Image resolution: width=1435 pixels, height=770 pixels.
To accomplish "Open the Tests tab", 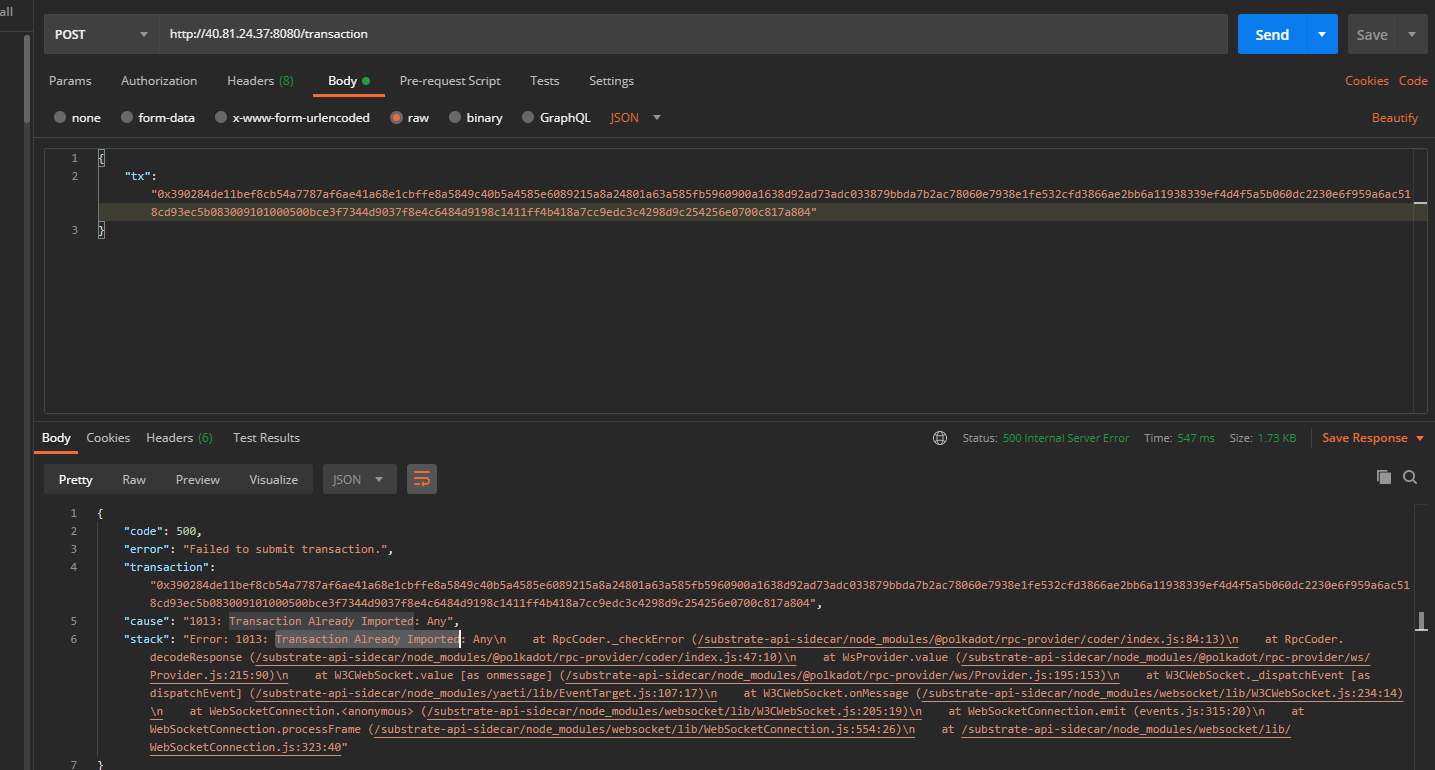I will pos(544,81).
